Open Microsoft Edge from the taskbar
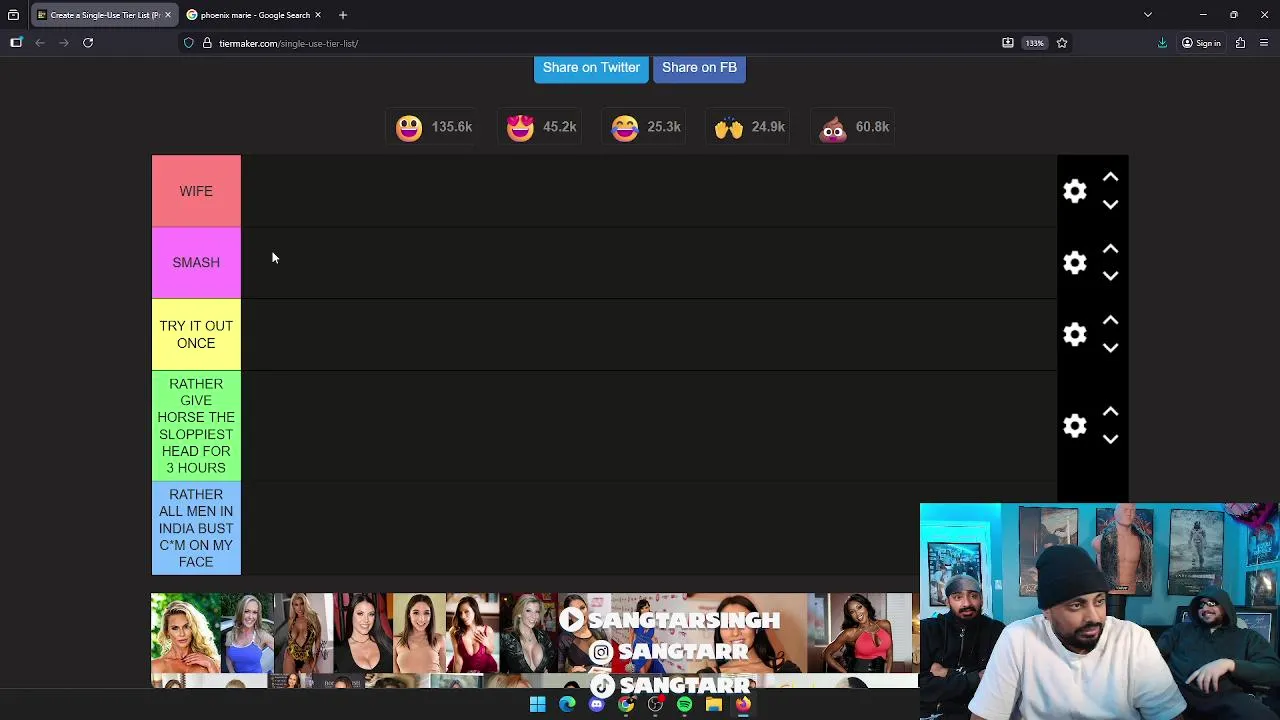This screenshot has width=1280, height=720. click(x=567, y=704)
